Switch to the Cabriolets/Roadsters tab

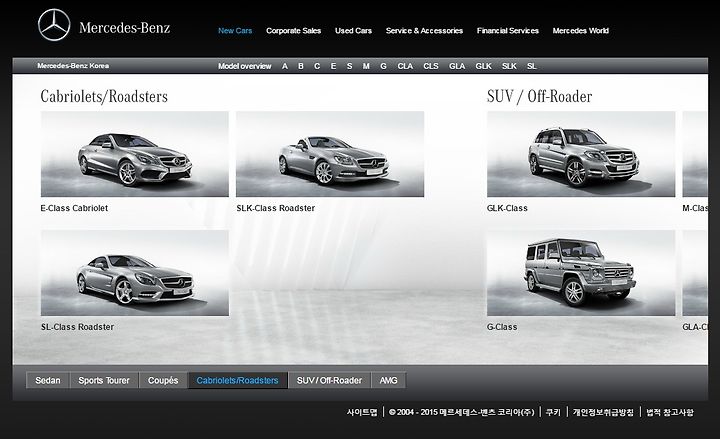tap(237, 380)
